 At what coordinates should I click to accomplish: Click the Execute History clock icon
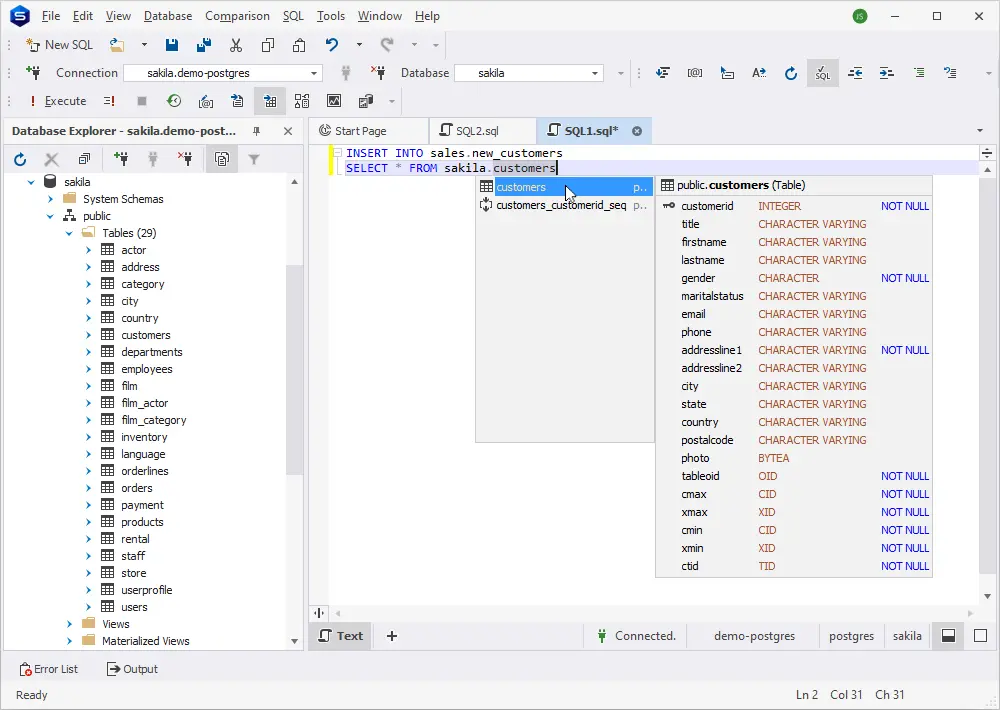pyautogui.click(x=174, y=101)
